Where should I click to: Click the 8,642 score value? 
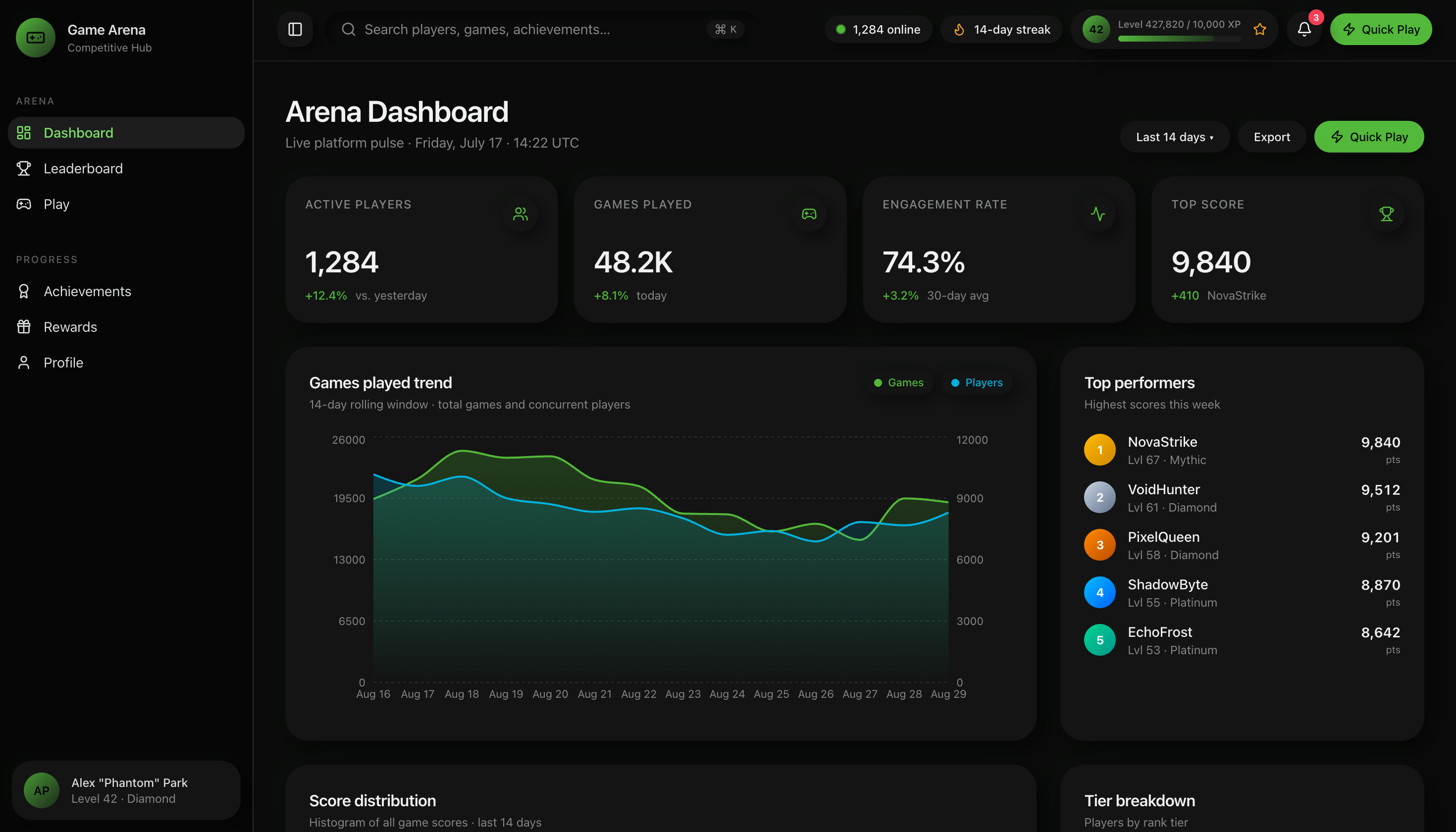[x=1380, y=632]
